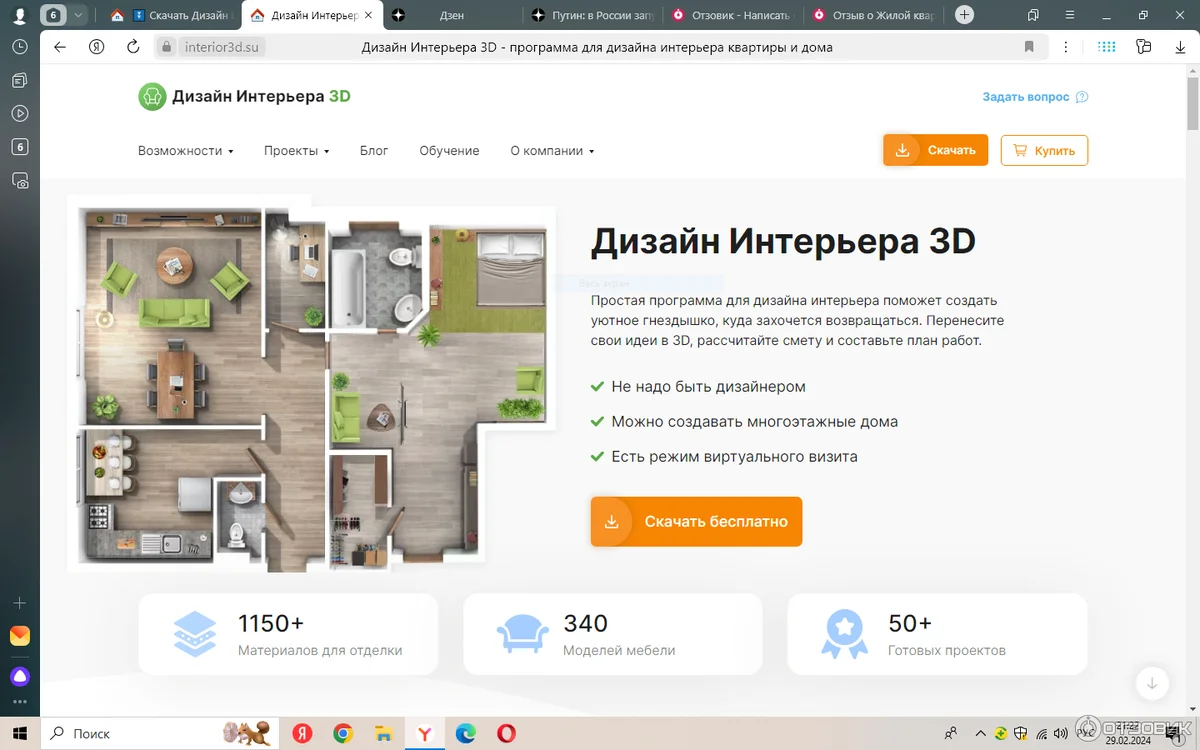The image size is (1200, 750).
Task: Click the "Моделей мебели" stat text
Action: click(x=619, y=650)
